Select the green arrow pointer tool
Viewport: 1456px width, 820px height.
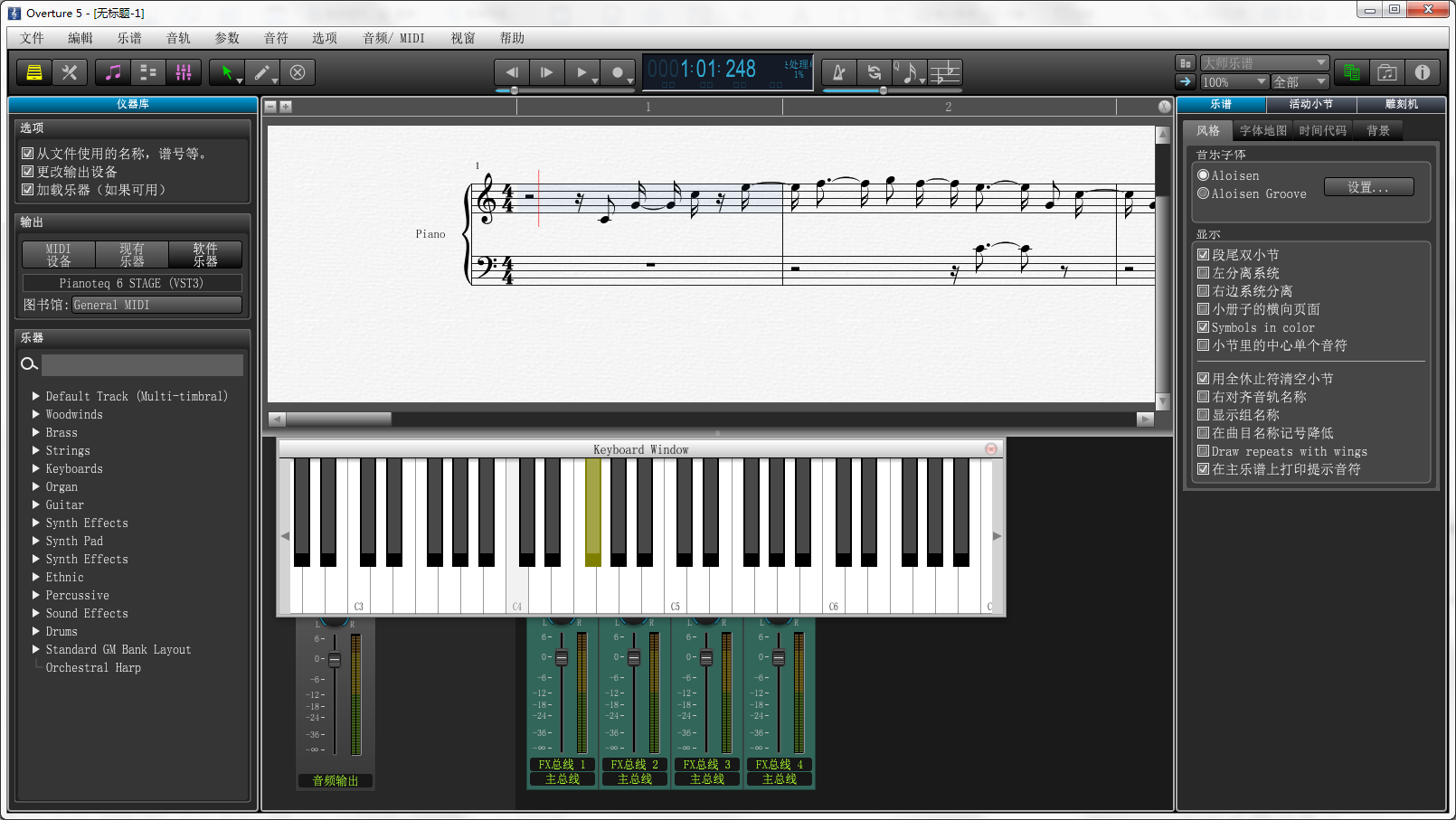(x=227, y=72)
